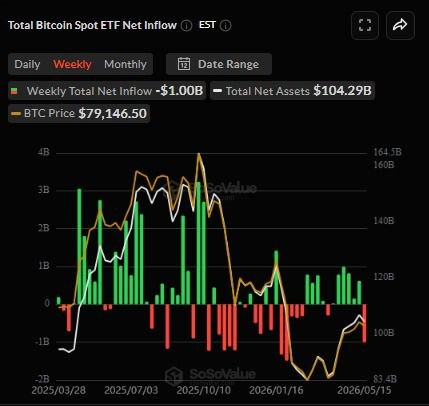
Task: Click the chart title Total Bitcoin Spot ETF Net Inflow
Action: click(x=92, y=25)
